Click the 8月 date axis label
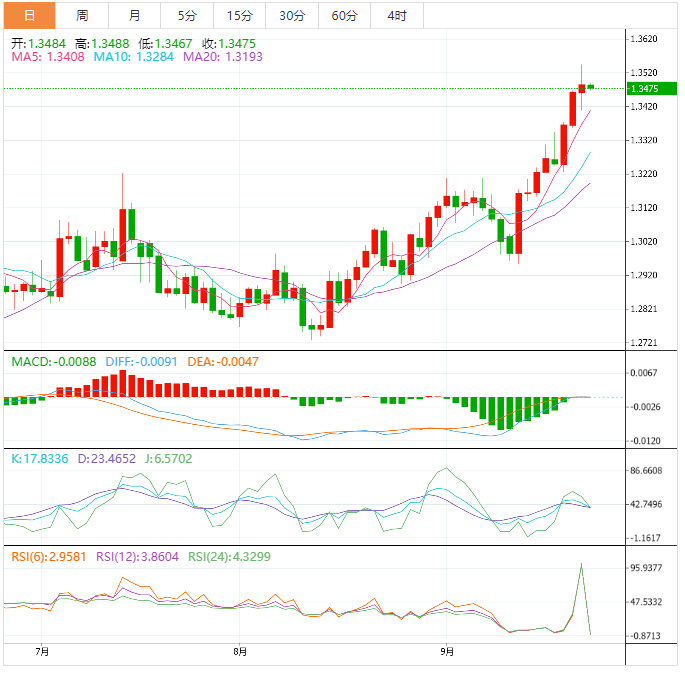 click(240, 652)
